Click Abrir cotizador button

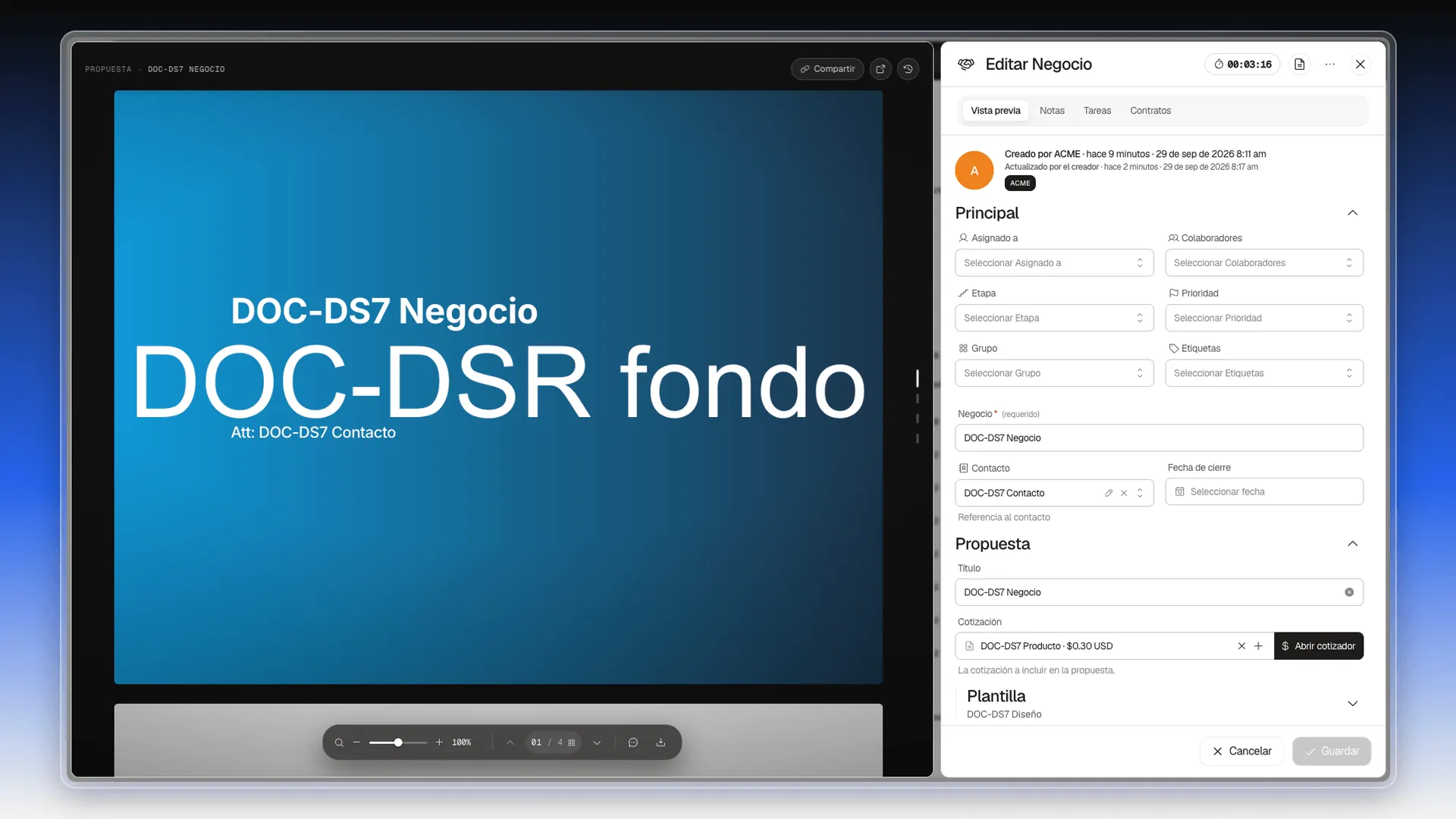[x=1319, y=646]
